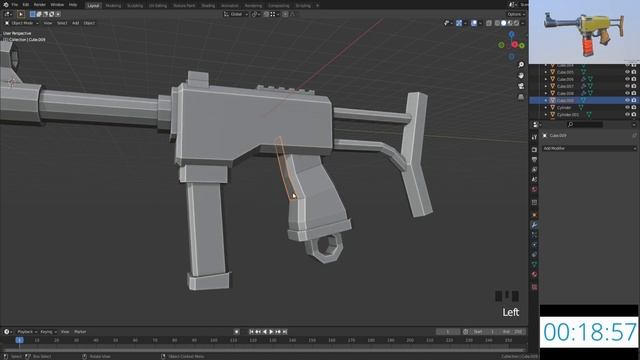Disable Cube.006 in renders camera icon
Viewport: 640px width, 360px height.
pyautogui.click(x=634, y=79)
